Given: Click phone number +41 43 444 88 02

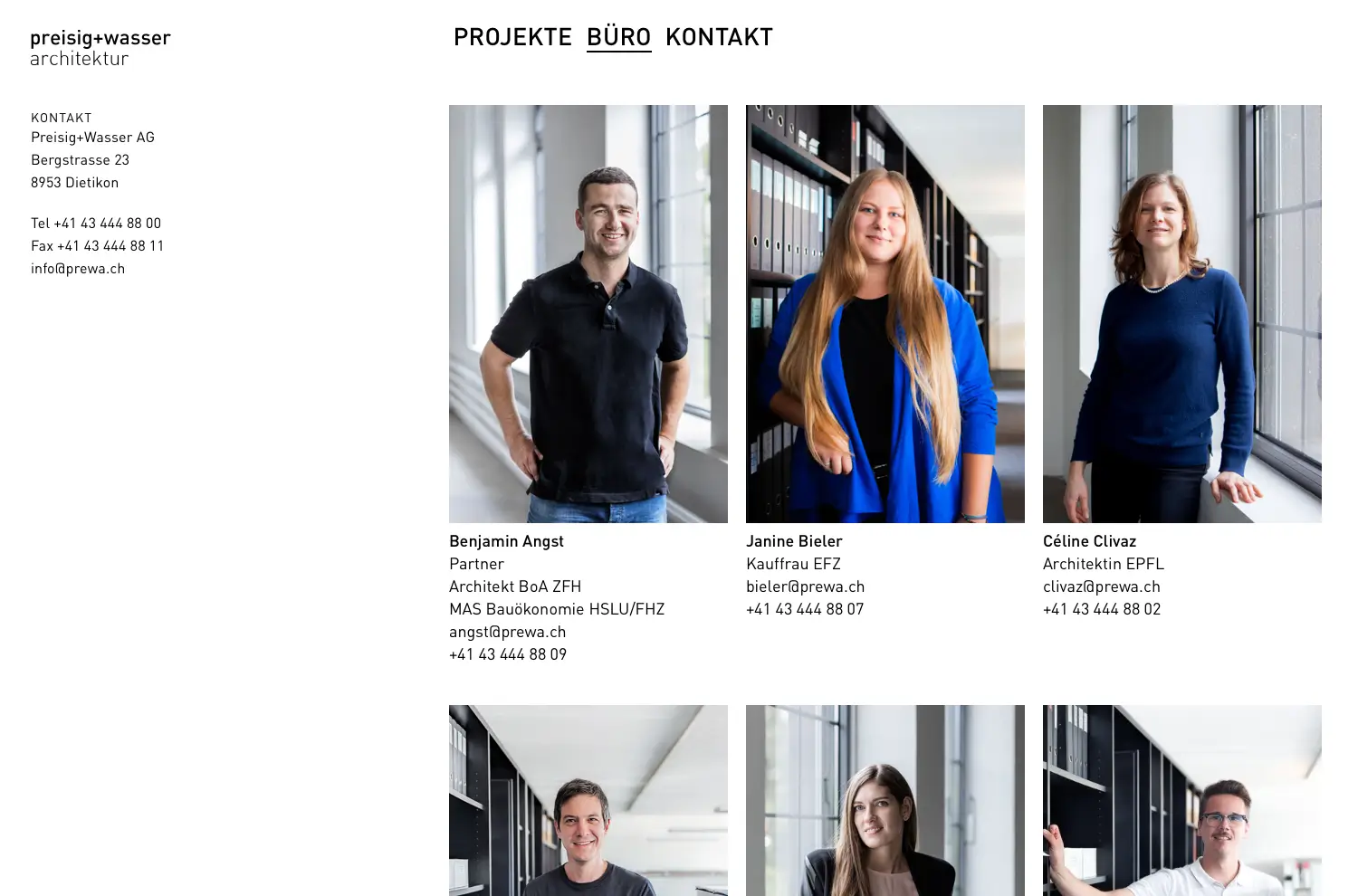Looking at the screenshot, I should (x=1102, y=609).
